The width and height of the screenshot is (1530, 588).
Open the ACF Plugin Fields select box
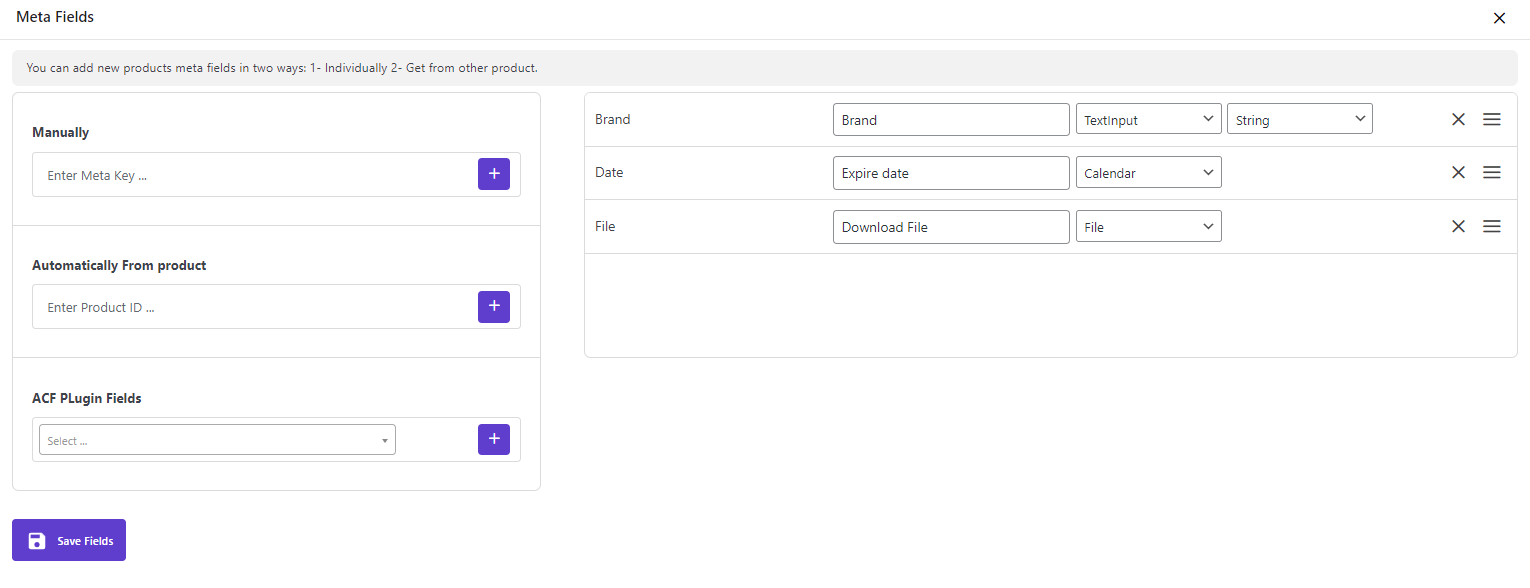(217, 440)
